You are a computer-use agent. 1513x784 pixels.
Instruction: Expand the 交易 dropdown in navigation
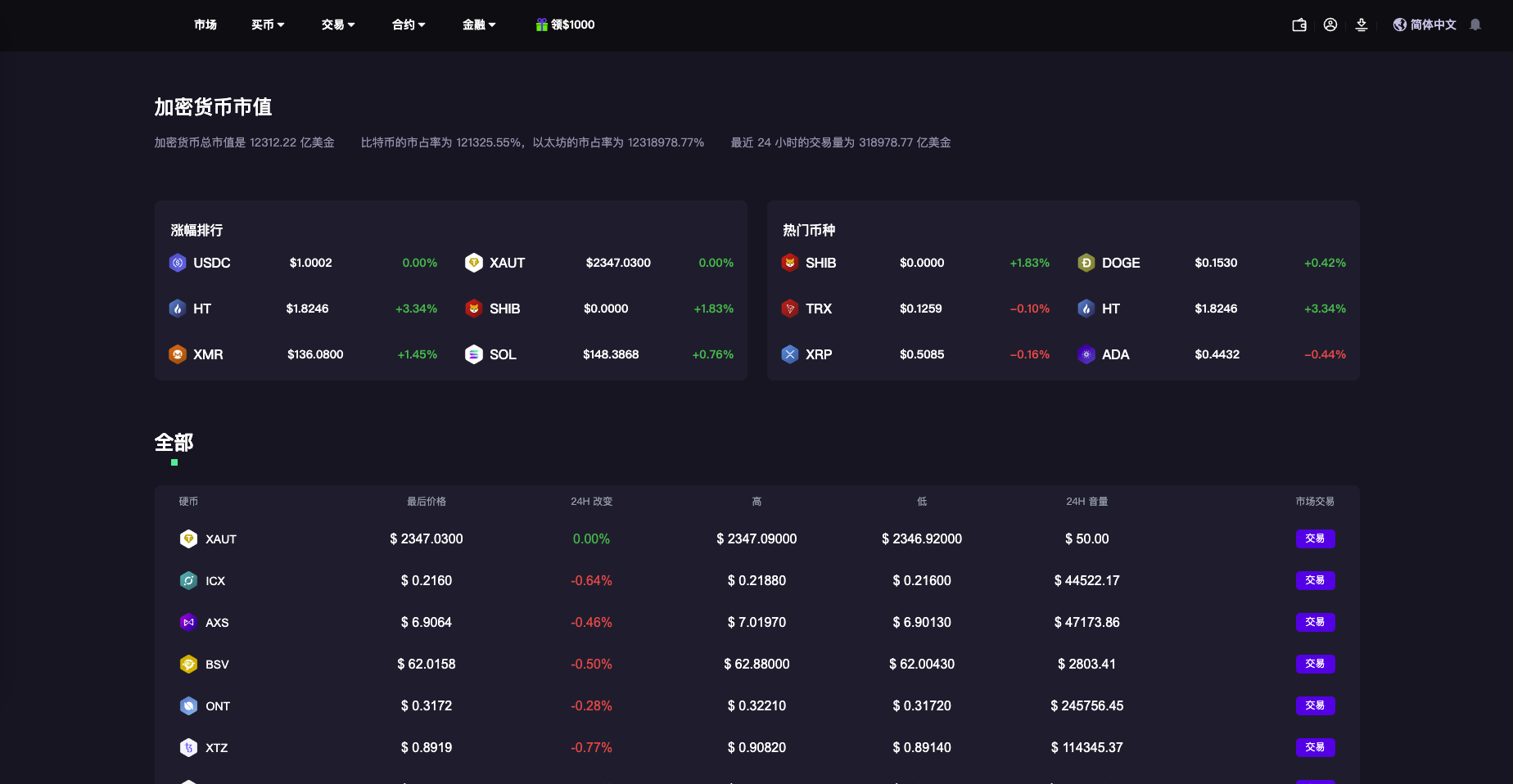point(338,25)
